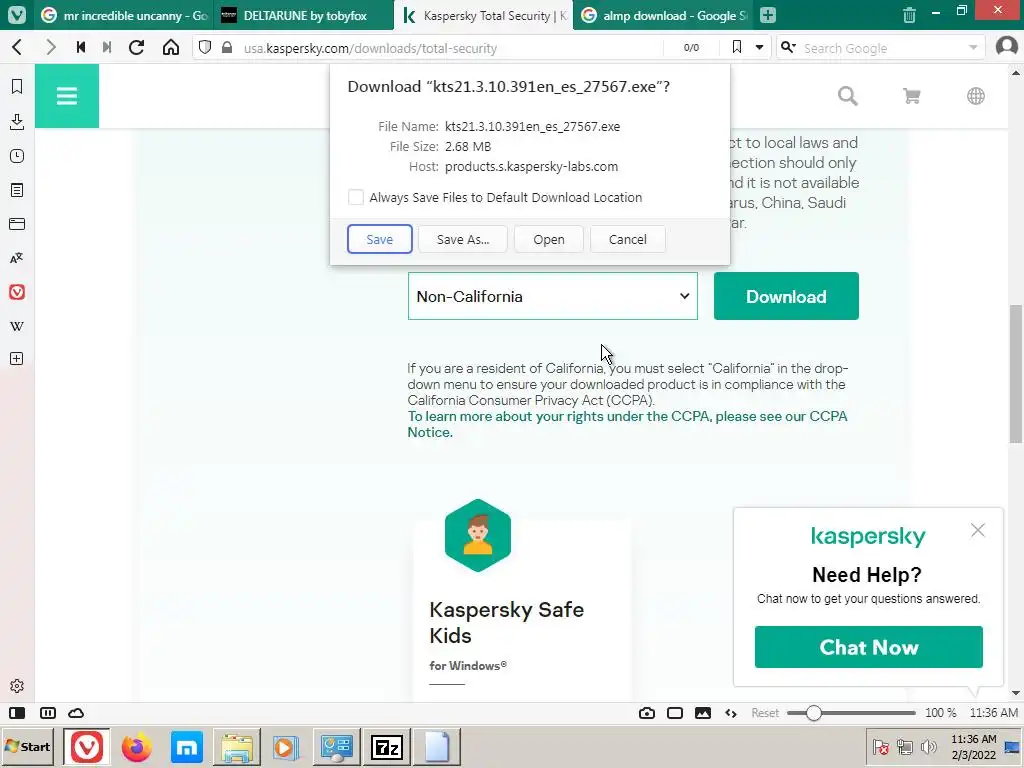Open Firefox from the taskbar
Screen dimensions: 1024x768
coord(136,746)
